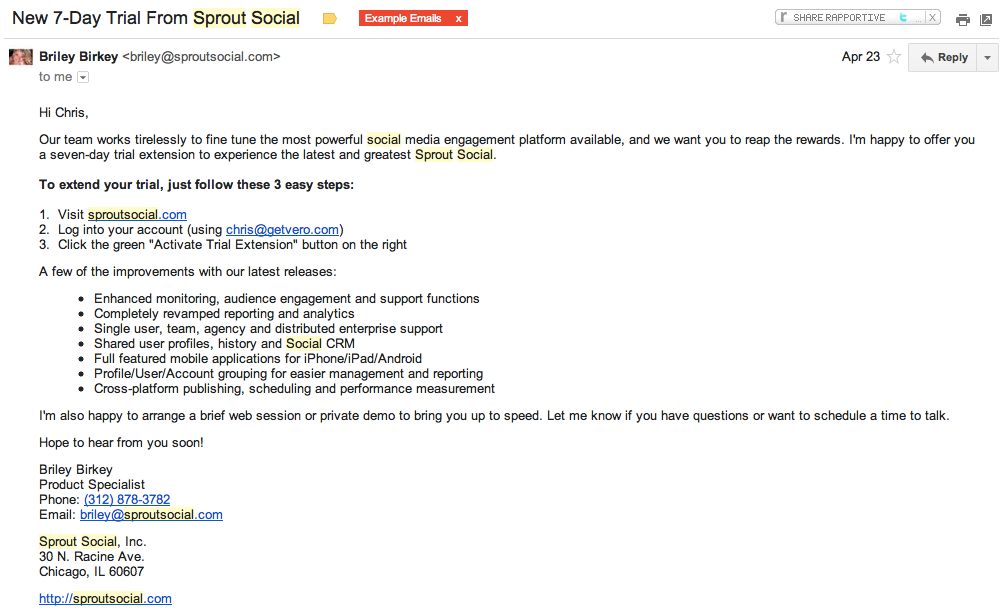Click the Rapportive logo icon

785,17
